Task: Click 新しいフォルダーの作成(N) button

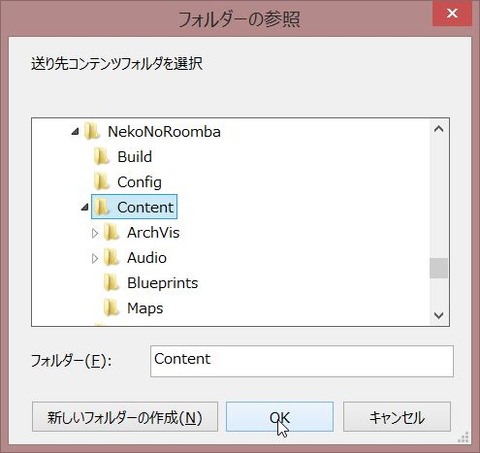Action: (125, 417)
